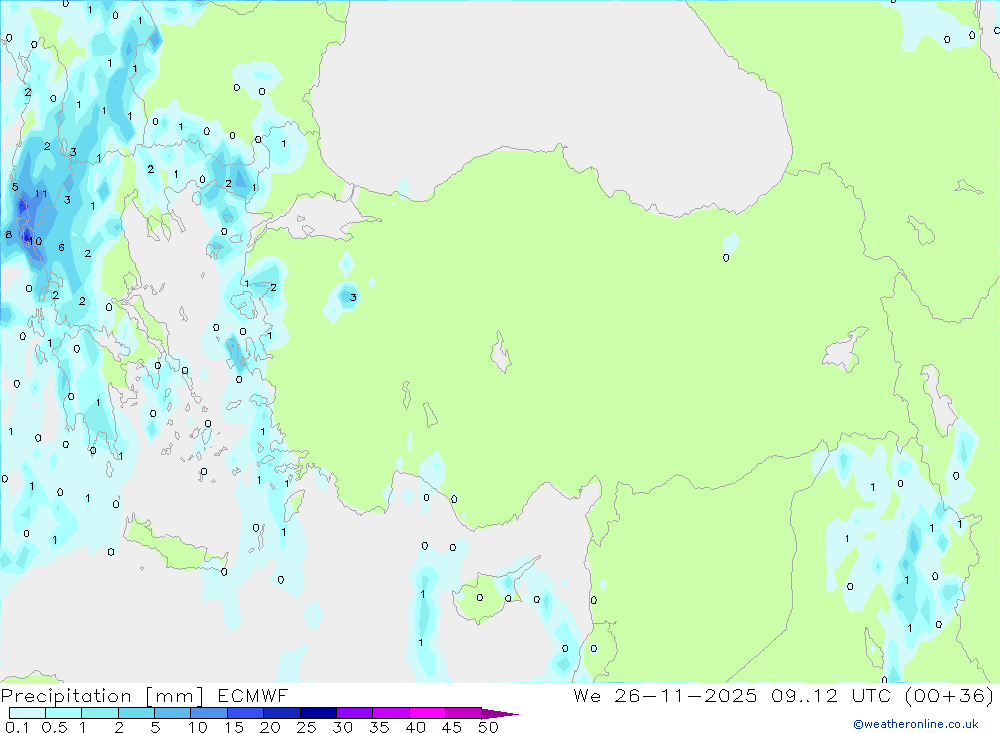Screen dimensions: 1000x733
Task: Click the legend tick label '0.1'
Action: pos(17,727)
